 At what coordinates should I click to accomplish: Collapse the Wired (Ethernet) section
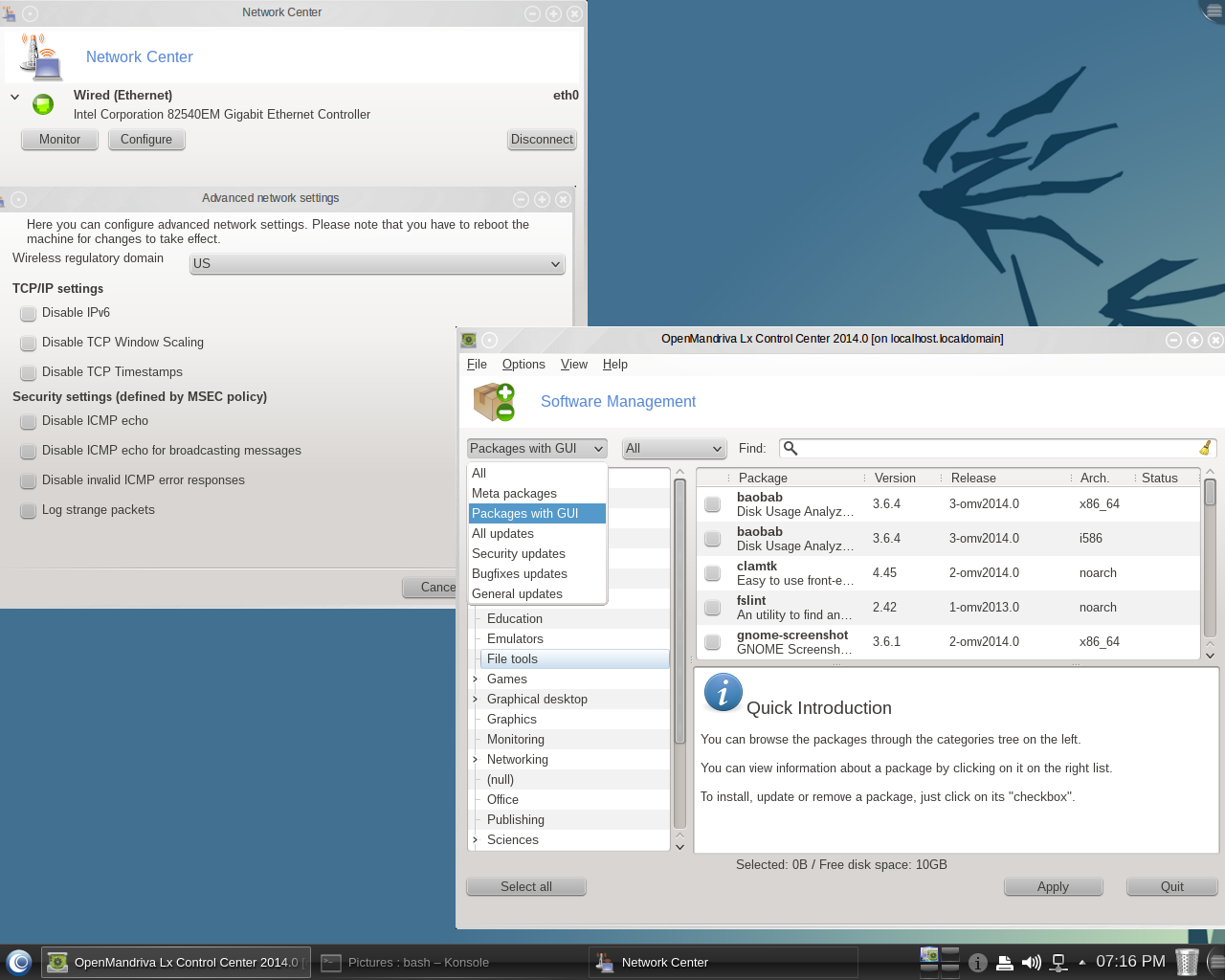(x=15, y=97)
